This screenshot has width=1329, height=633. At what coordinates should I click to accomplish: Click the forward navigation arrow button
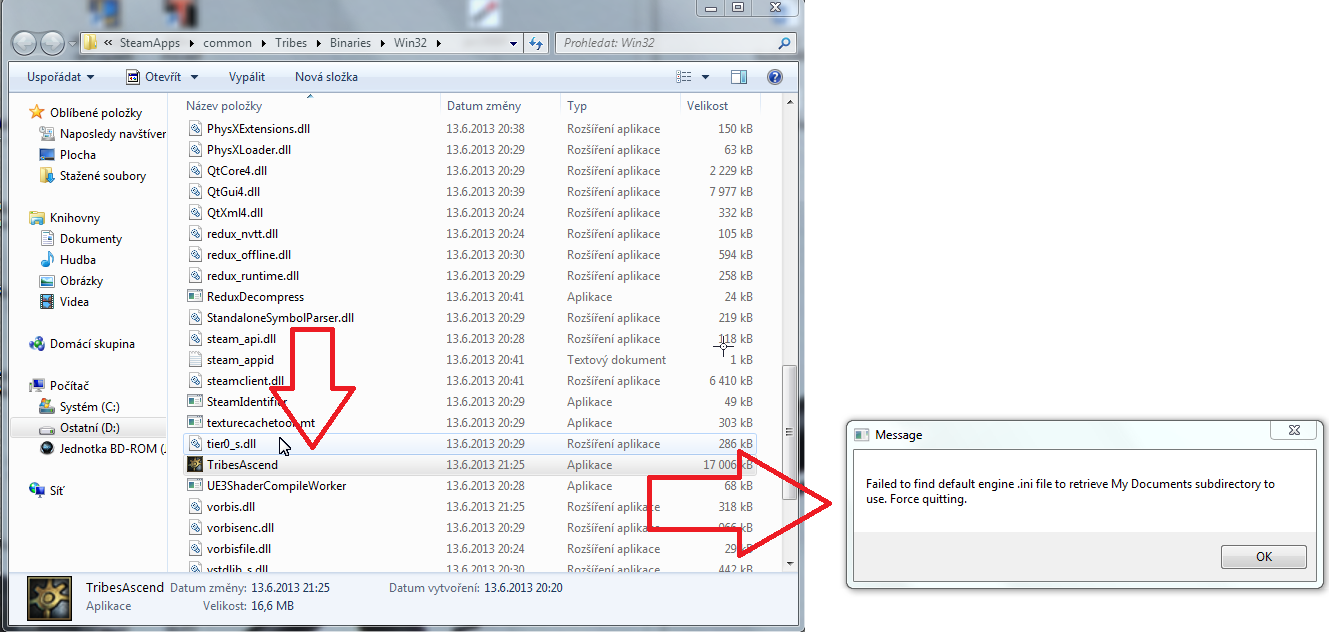coord(52,43)
